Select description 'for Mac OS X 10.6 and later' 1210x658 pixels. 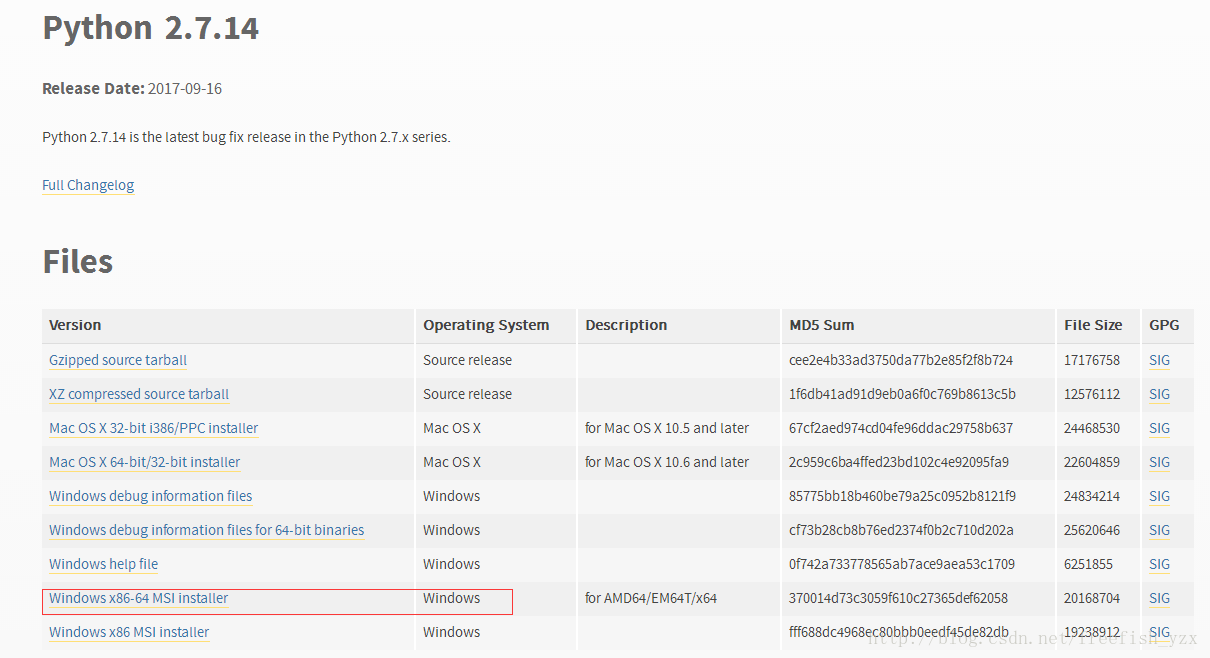tap(667, 462)
